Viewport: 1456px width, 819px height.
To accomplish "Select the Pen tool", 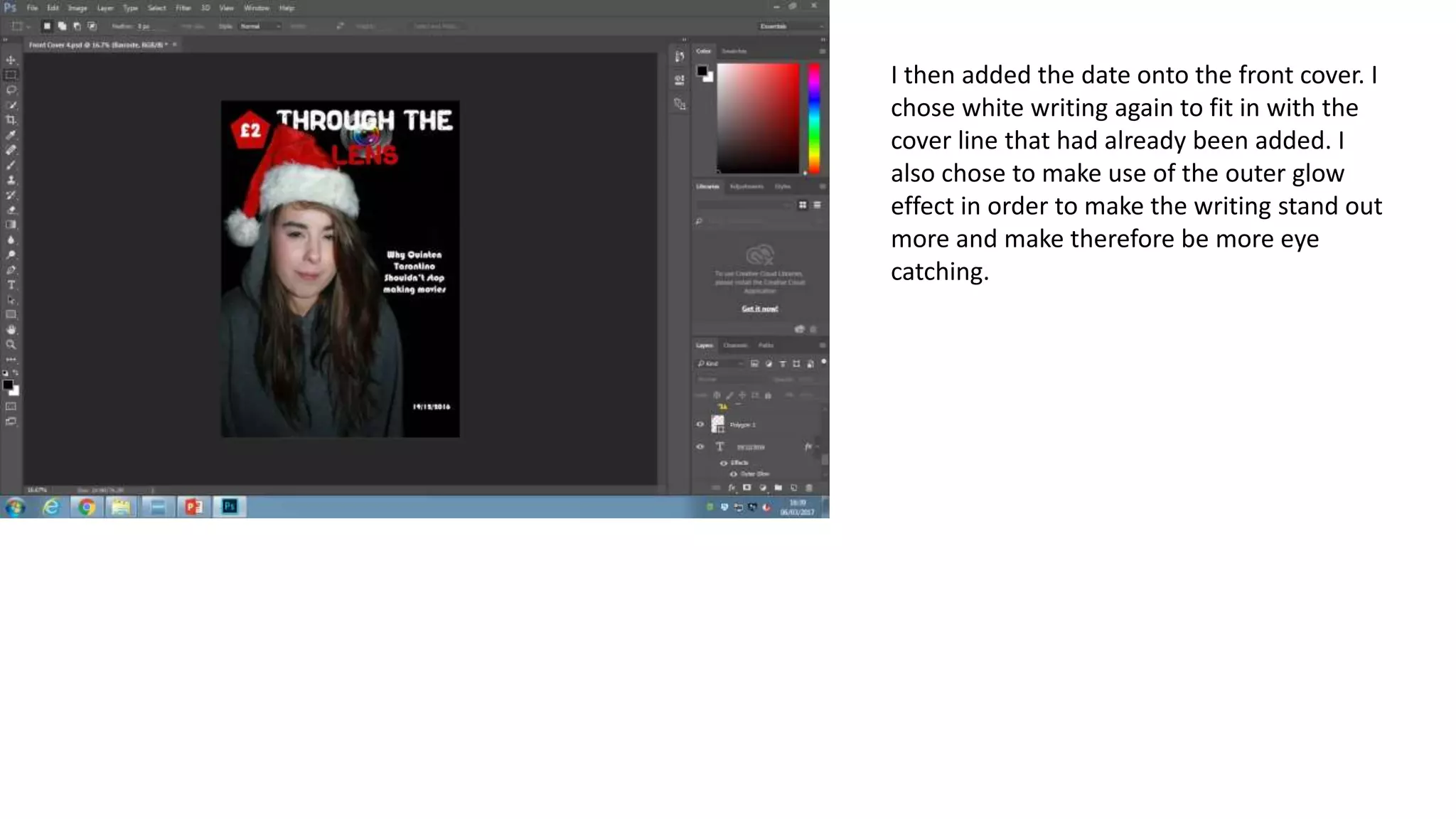I will point(11,269).
